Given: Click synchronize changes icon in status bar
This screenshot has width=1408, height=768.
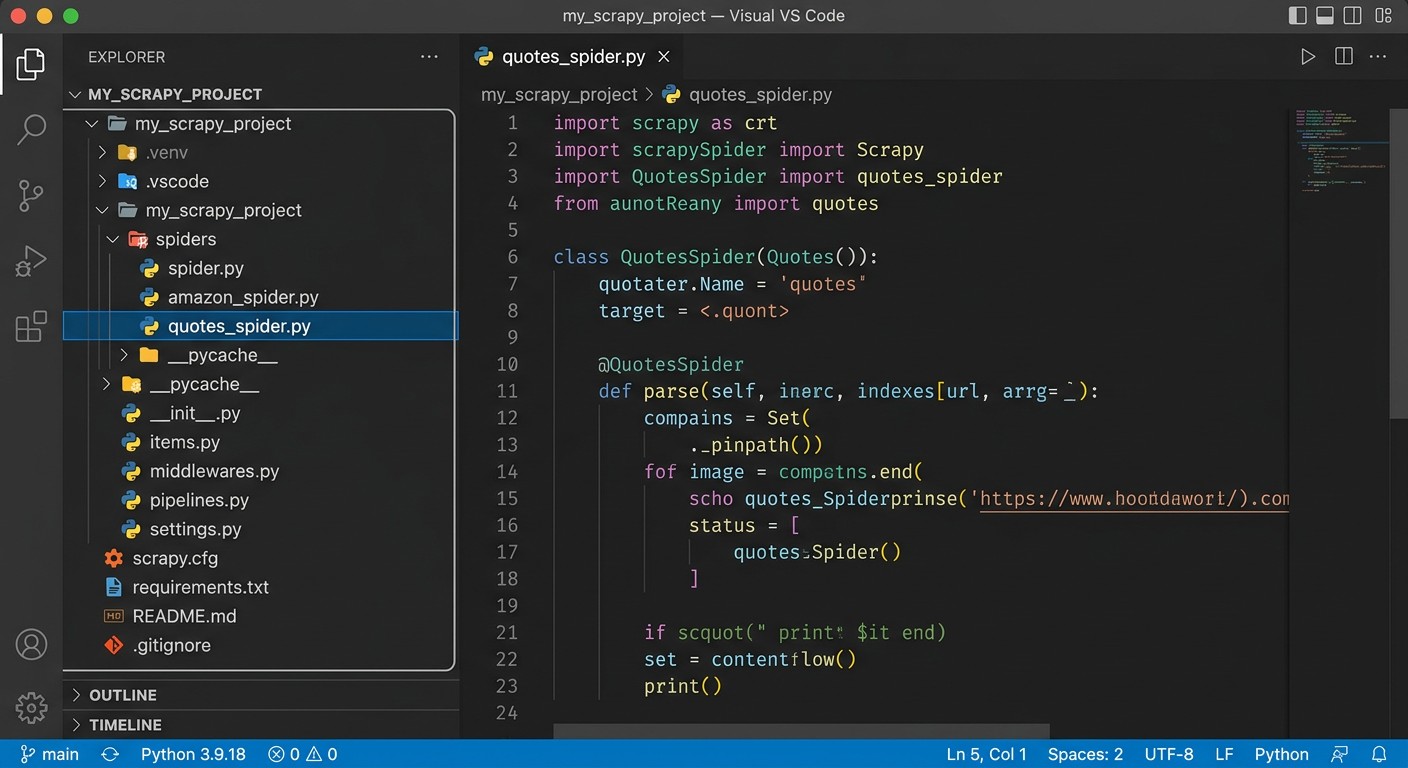Looking at the screenshot, I should [x=110, y=754].
